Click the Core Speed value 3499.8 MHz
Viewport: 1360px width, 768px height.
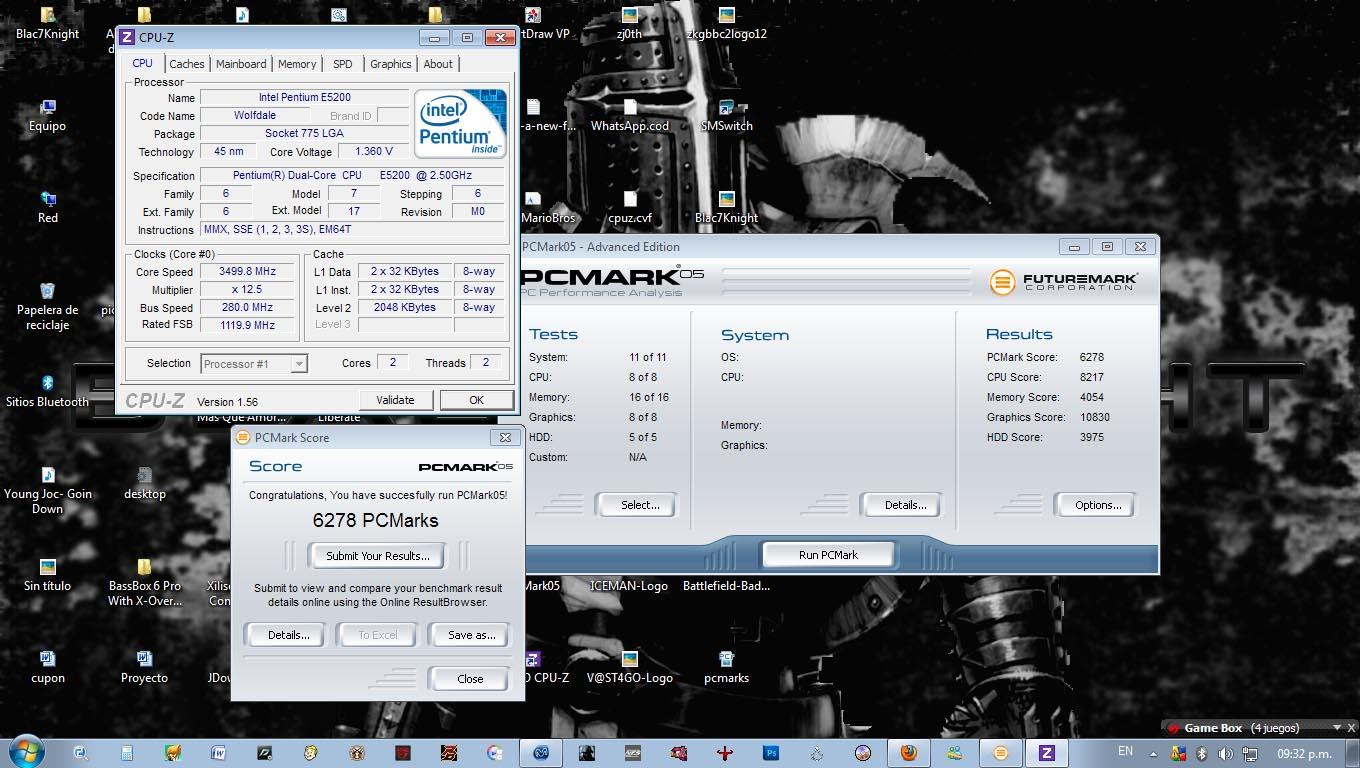tap(247, 272)
